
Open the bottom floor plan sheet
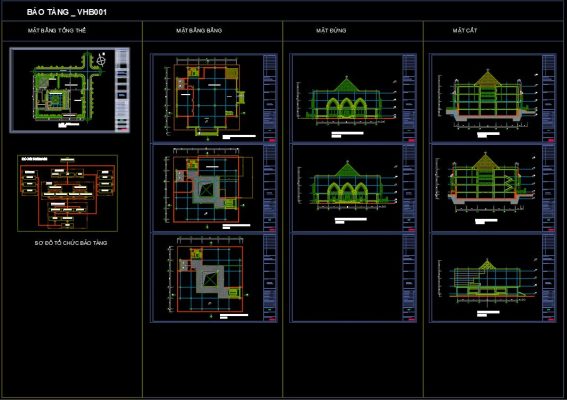point(214,277)
